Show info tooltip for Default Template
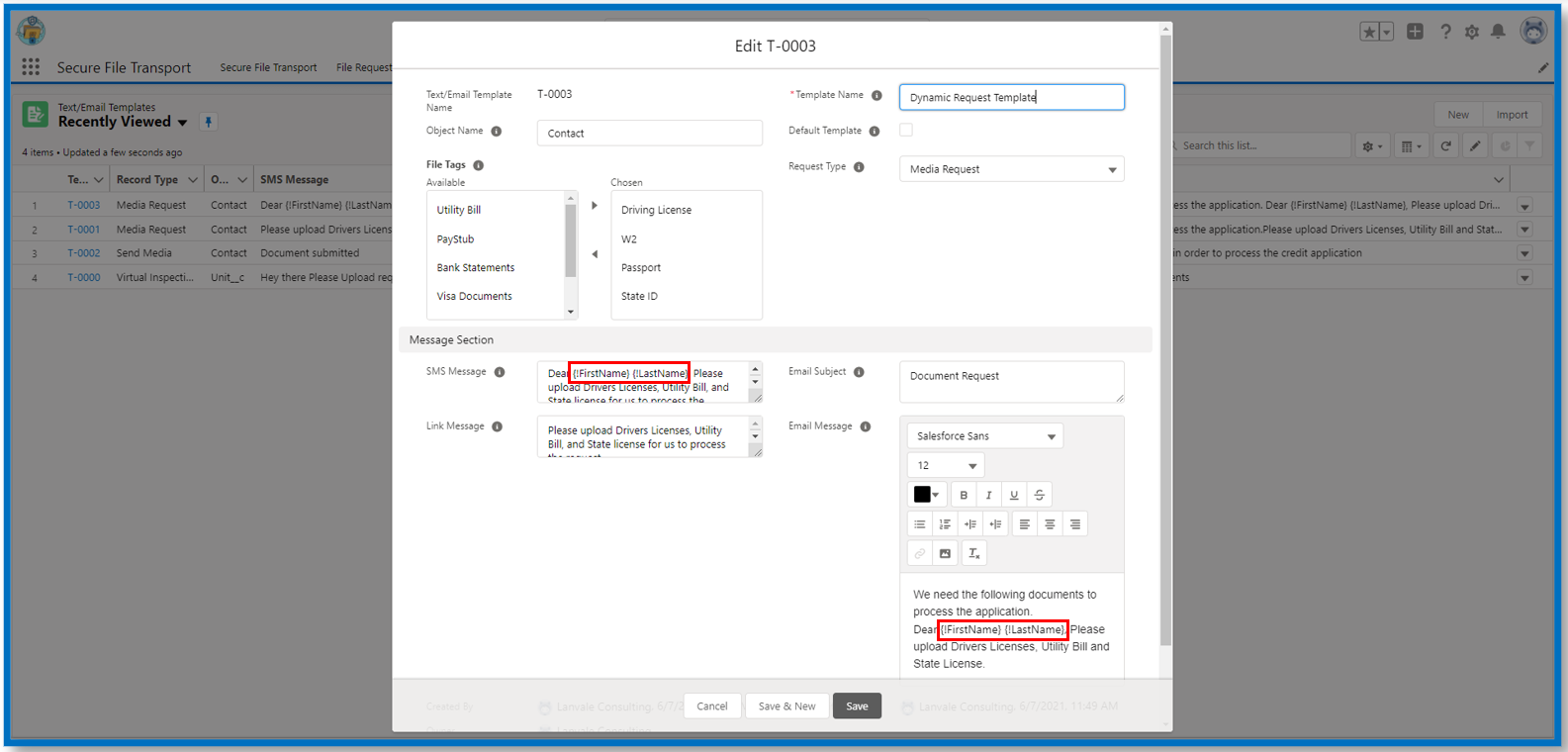The height and width of the screenshot is (752, 1568). 875,132
